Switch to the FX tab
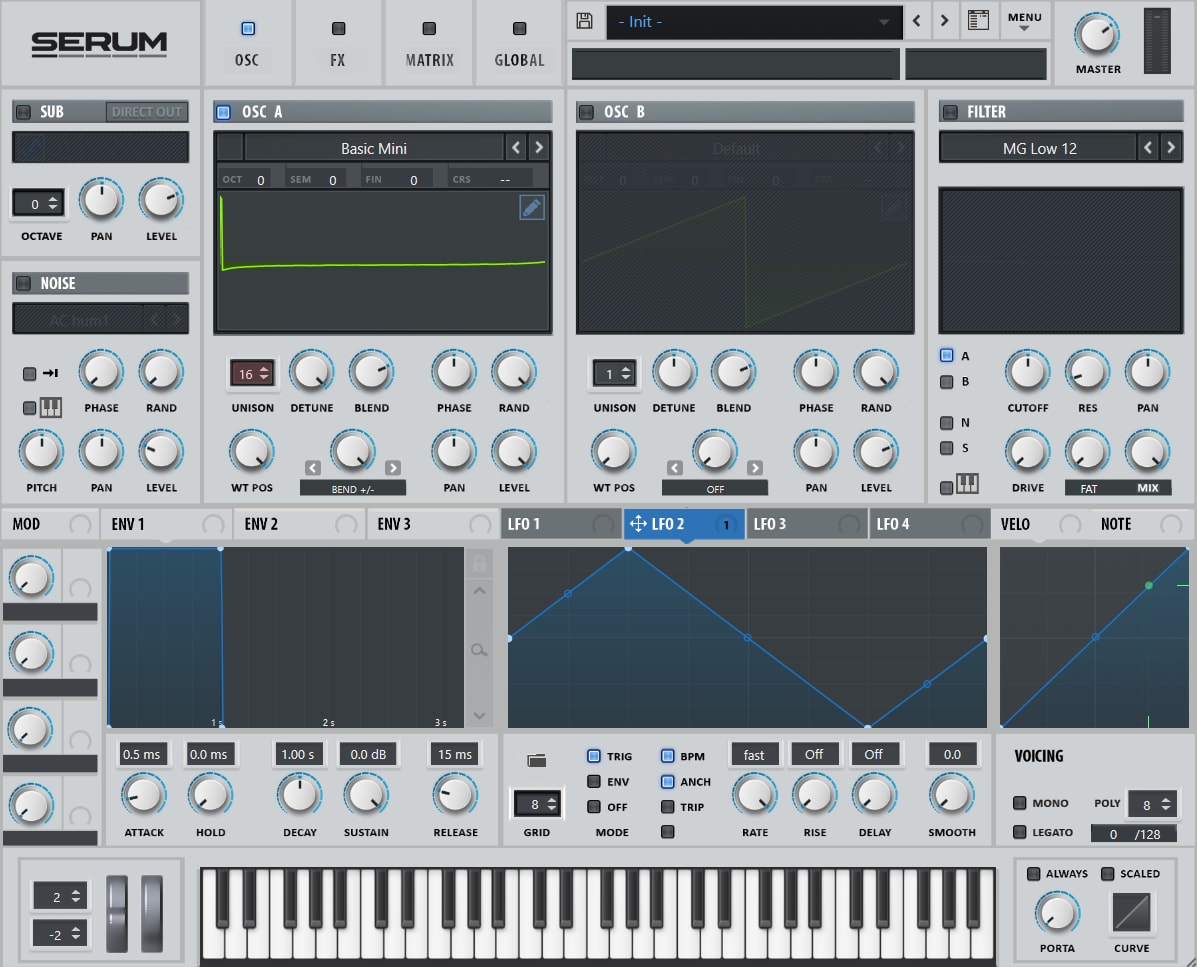1197x967 pixels. click(x=337, y=43)
